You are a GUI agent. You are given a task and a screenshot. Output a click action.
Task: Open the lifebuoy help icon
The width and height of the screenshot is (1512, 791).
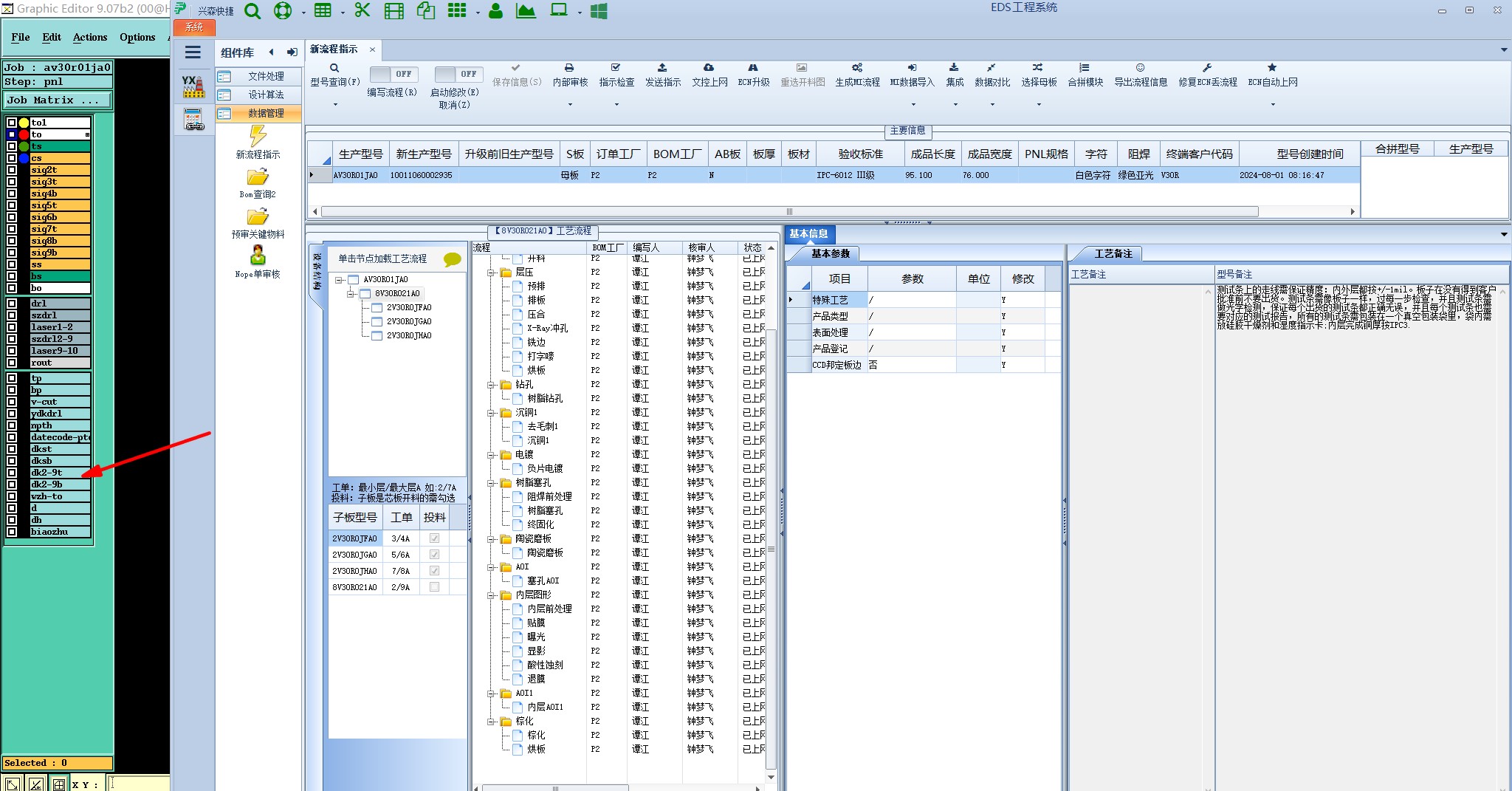[283, 11]
